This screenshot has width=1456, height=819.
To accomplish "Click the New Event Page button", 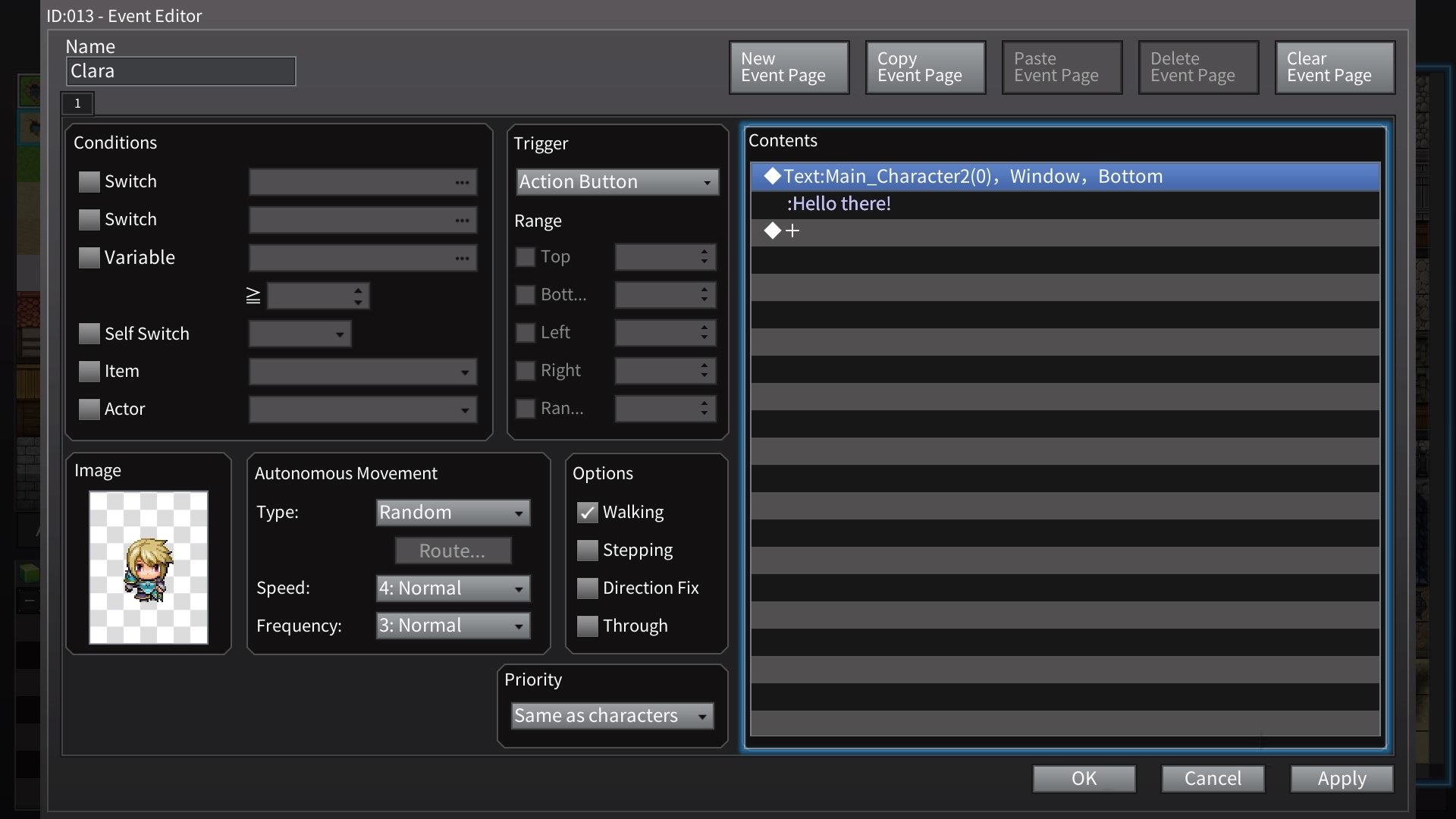I will point(789,67).
